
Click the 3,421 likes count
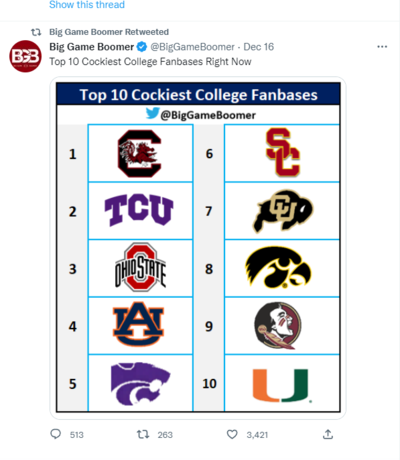point(257,435)
